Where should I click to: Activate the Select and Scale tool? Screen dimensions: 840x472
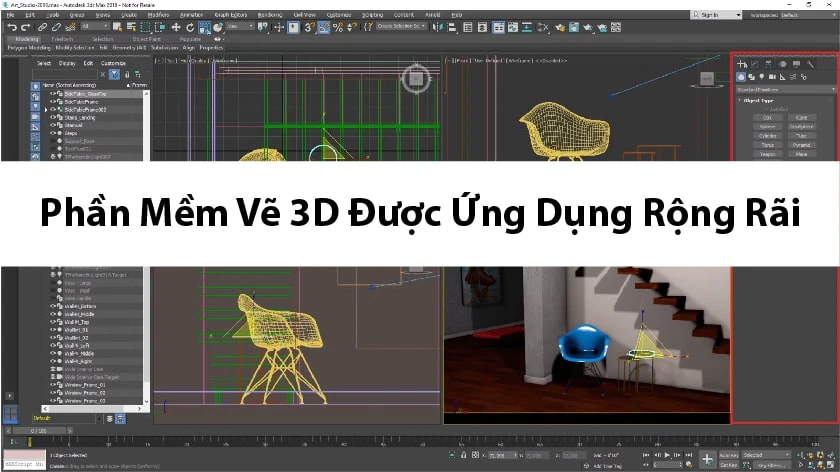(x=204, y=27)
